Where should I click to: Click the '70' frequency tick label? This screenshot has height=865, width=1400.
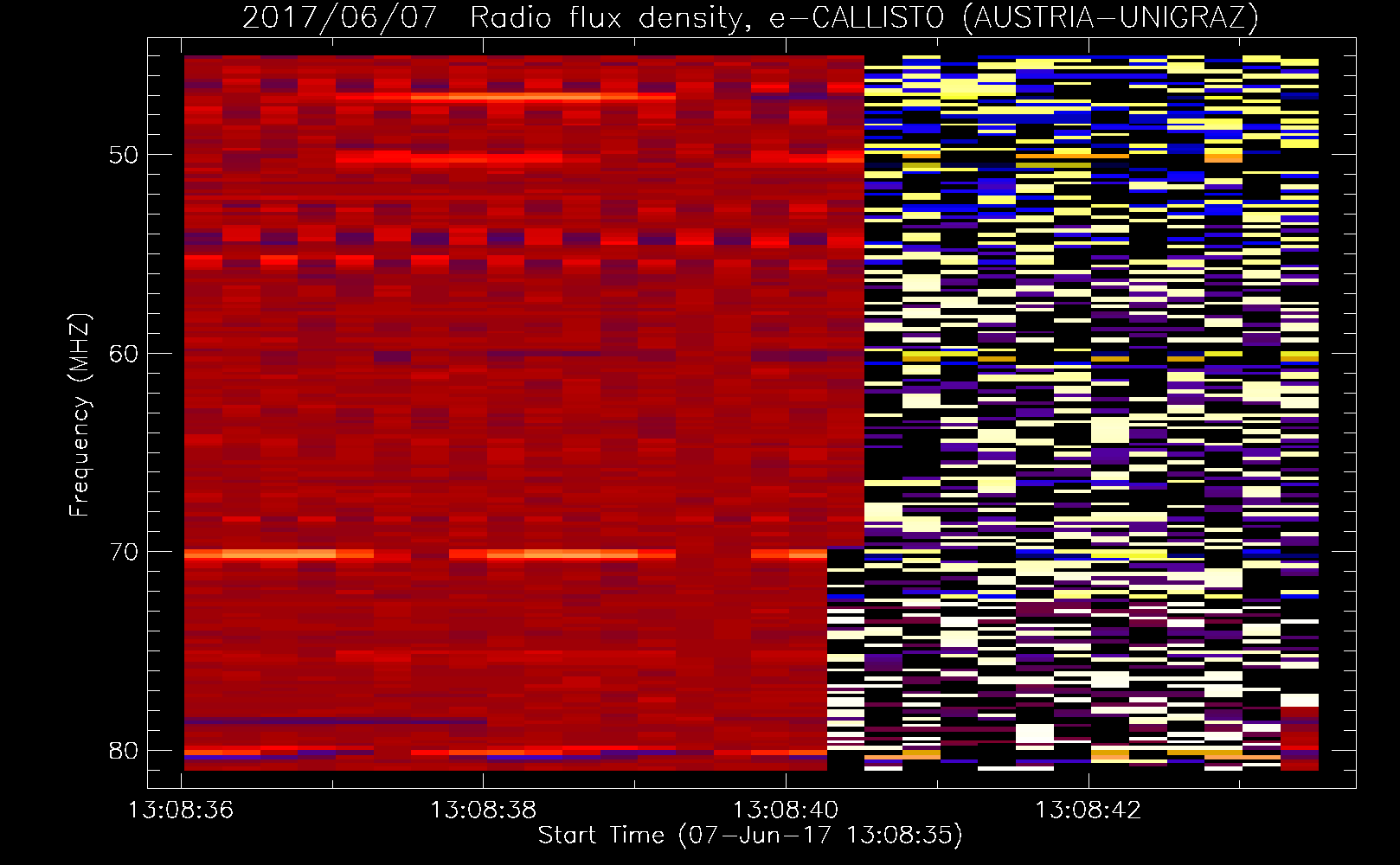click(124, 552)
